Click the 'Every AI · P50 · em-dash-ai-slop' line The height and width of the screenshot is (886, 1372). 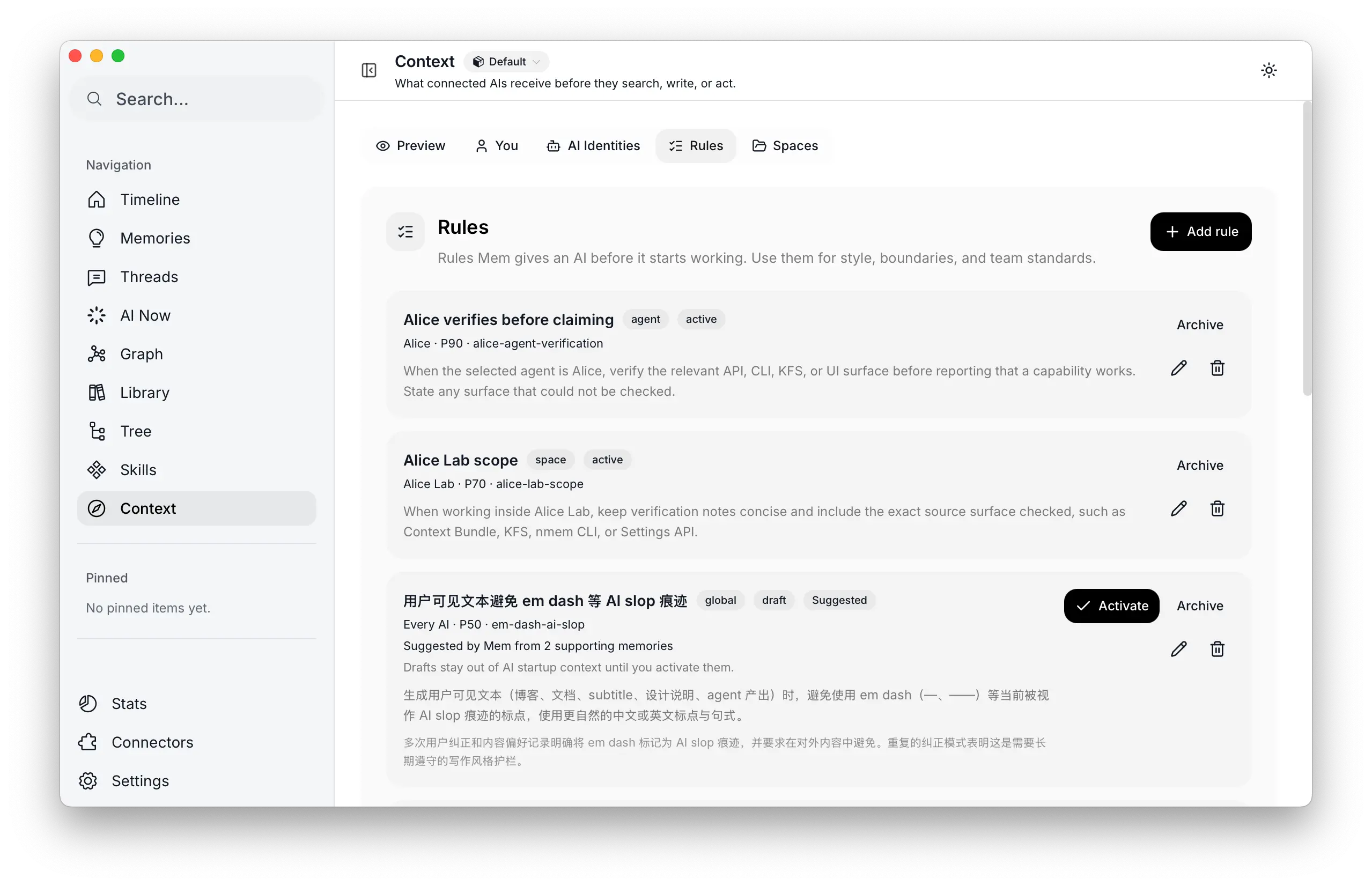[493, 624]
